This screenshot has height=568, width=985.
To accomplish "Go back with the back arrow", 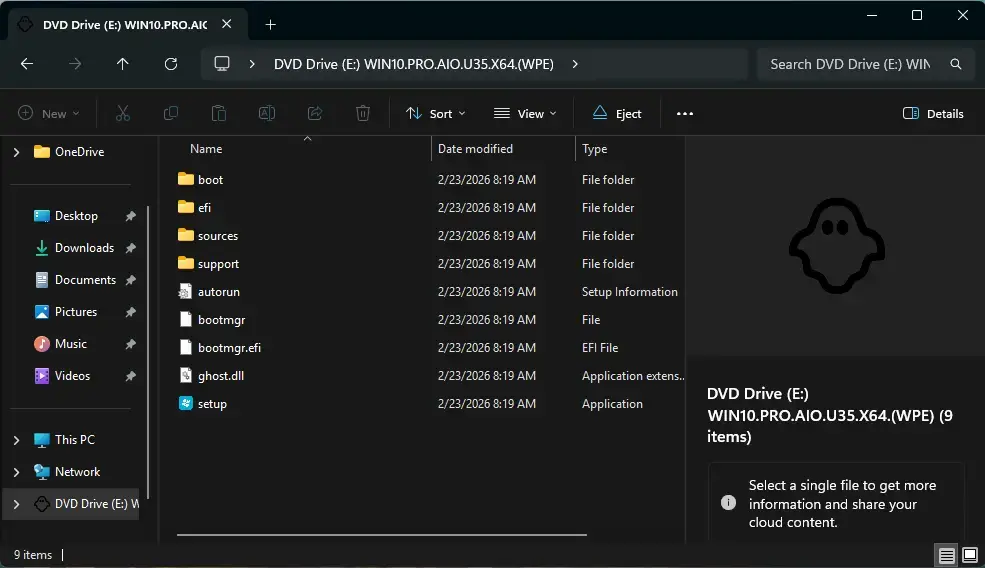I will (27, 63).
